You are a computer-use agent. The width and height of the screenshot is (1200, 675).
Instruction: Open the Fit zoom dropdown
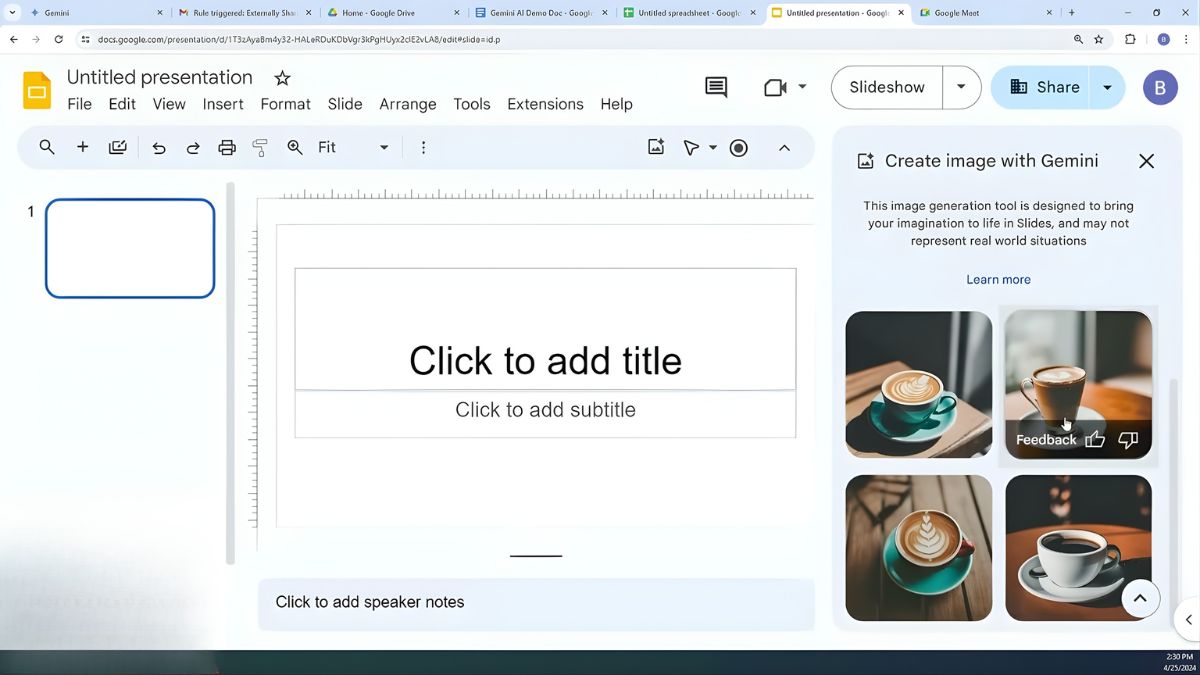click(x=384, y=147)
